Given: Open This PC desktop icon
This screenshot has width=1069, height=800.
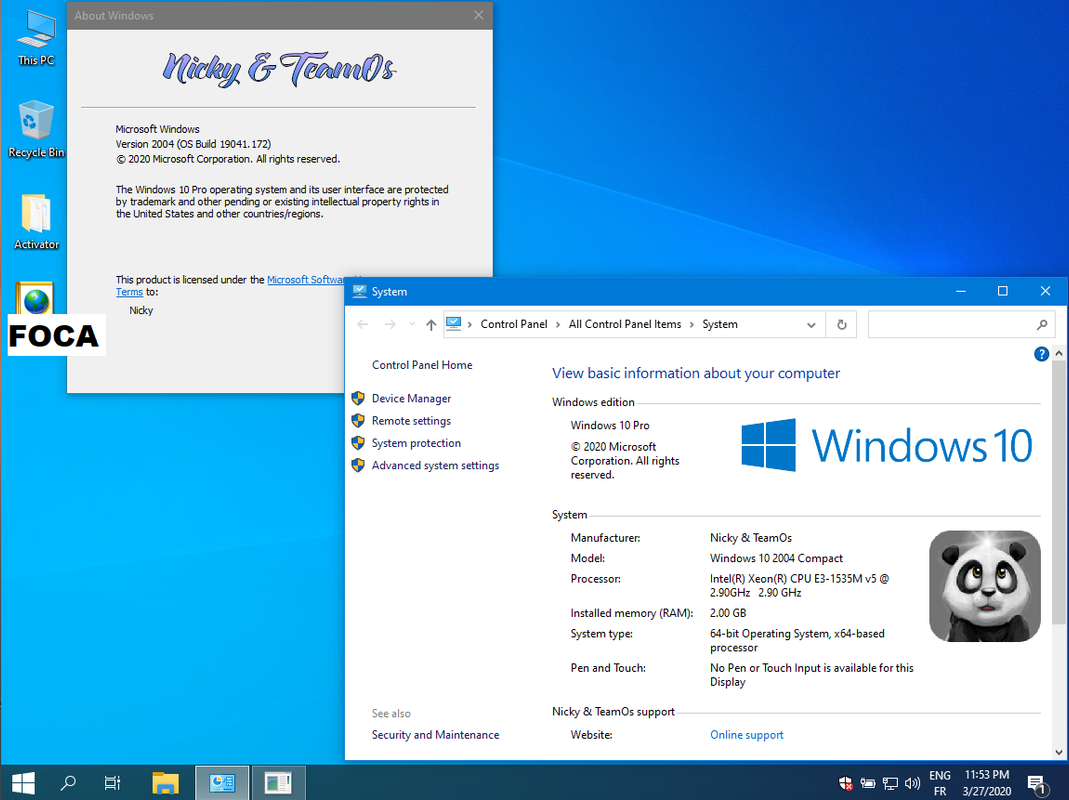Looking at the screenshot, I should (36, 38).
